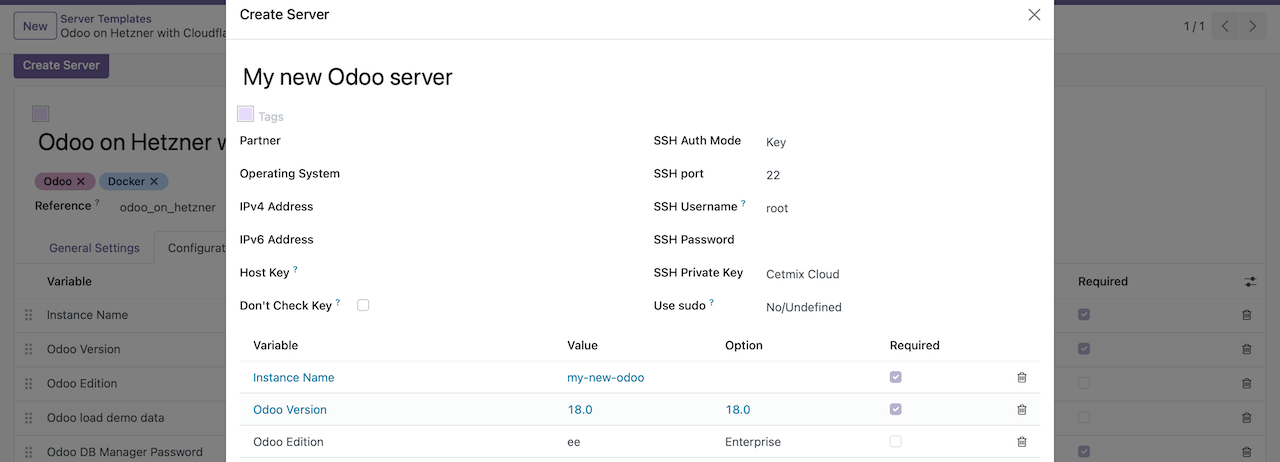Toggle background Required checkbox for Odoo DB Manager Password

click(1084, 451)
